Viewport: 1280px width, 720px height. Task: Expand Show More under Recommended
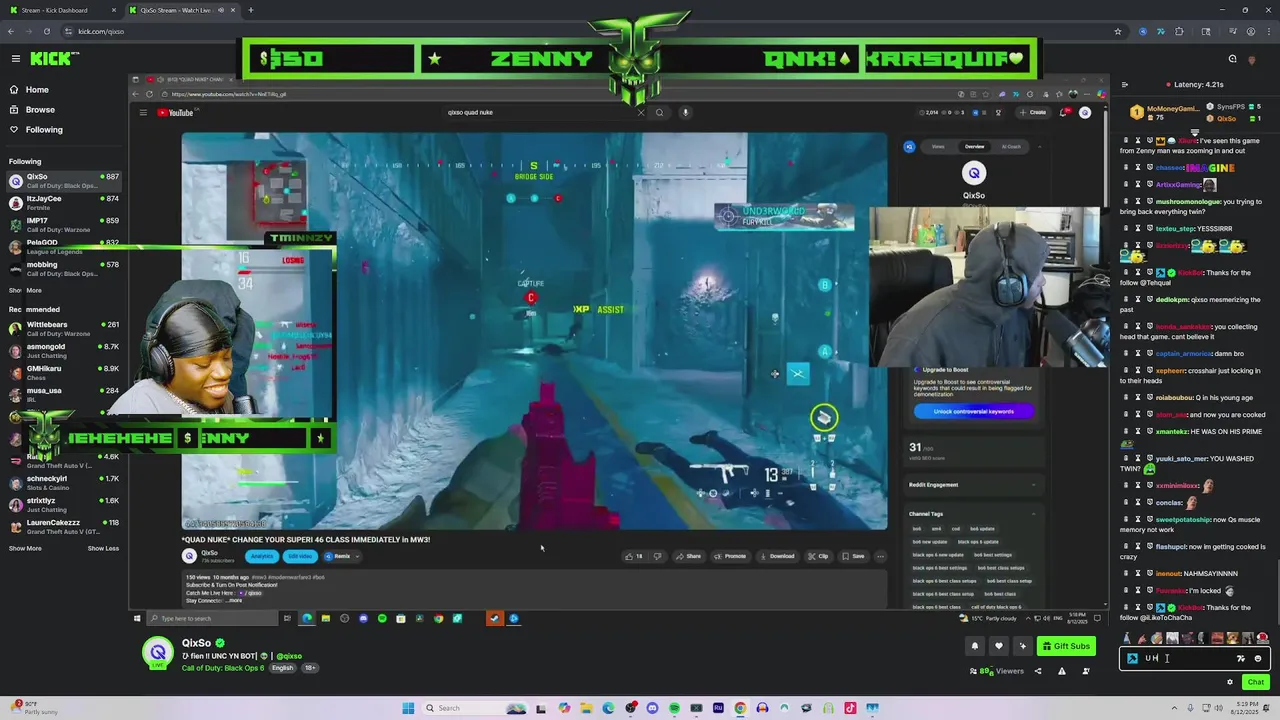click(25, 549)
